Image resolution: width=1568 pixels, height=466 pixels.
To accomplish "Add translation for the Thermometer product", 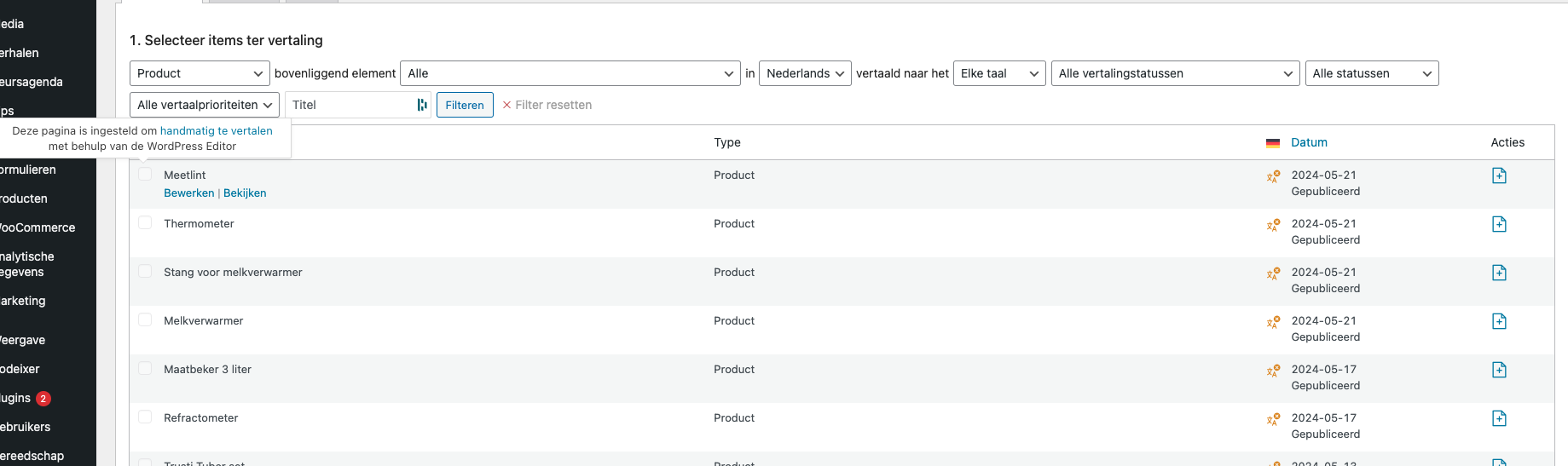I will pos(1499,224).
